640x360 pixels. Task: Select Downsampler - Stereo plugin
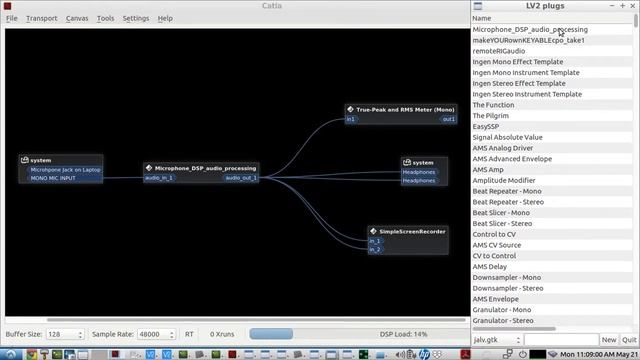point(552,288)
